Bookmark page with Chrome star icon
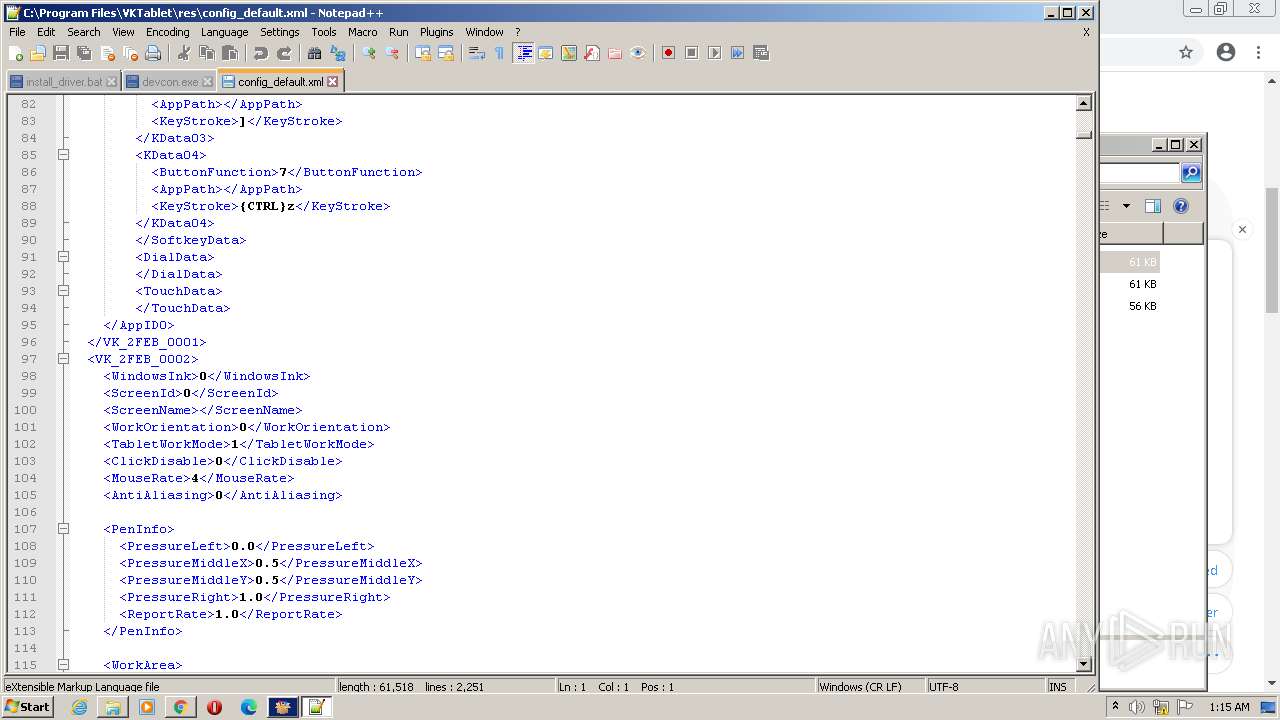This screenshot has width=1280, height=720. coord(1186,53)
